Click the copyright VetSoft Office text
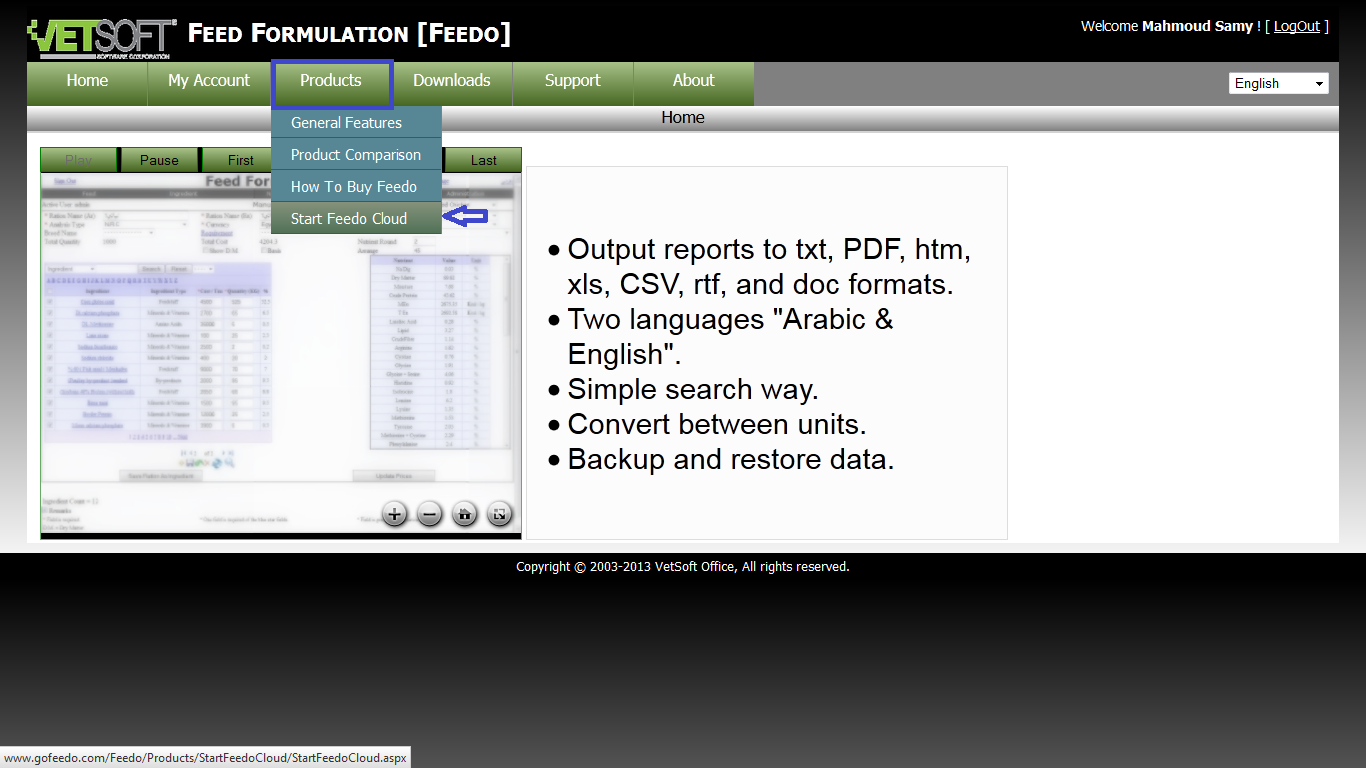1366x768 pixels. (683, 567)
